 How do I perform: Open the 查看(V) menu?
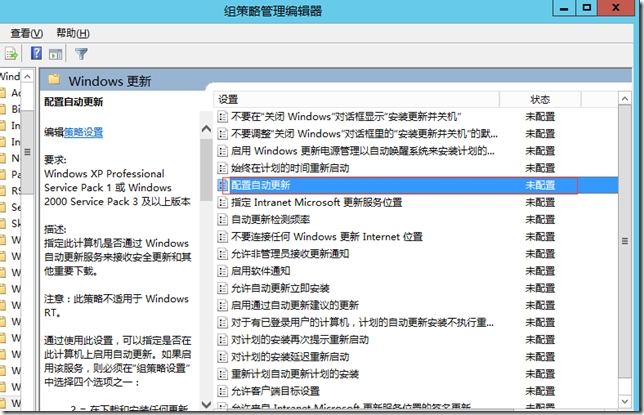(26, 33)
